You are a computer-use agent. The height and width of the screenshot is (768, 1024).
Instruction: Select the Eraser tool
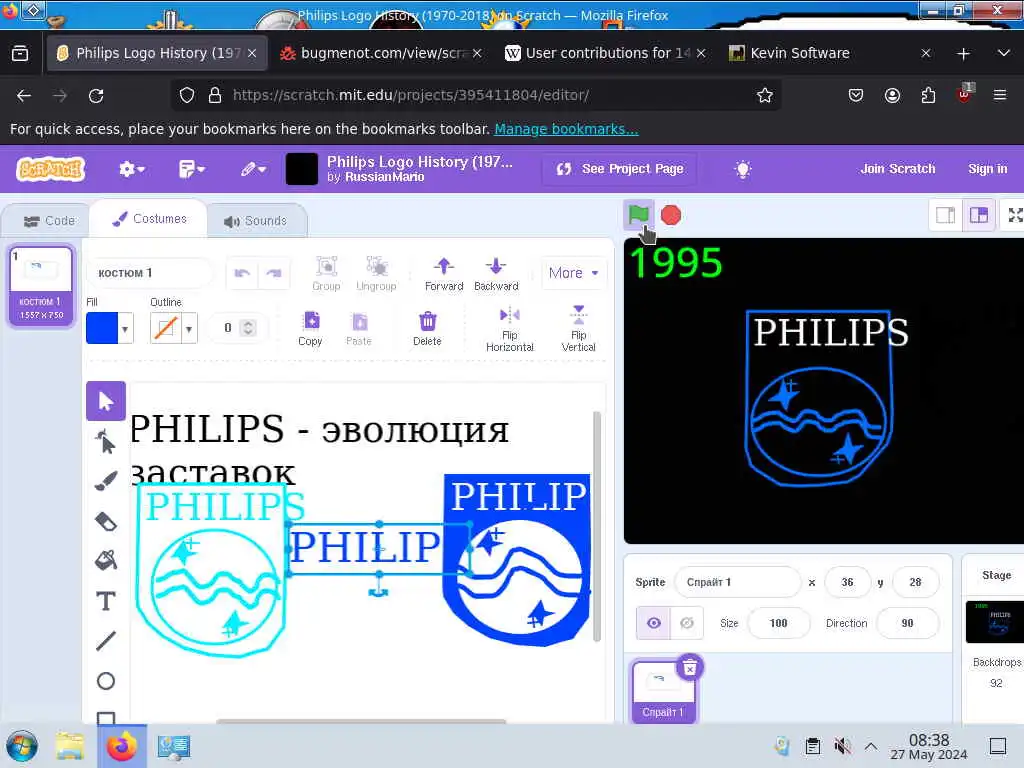point(106,521)
